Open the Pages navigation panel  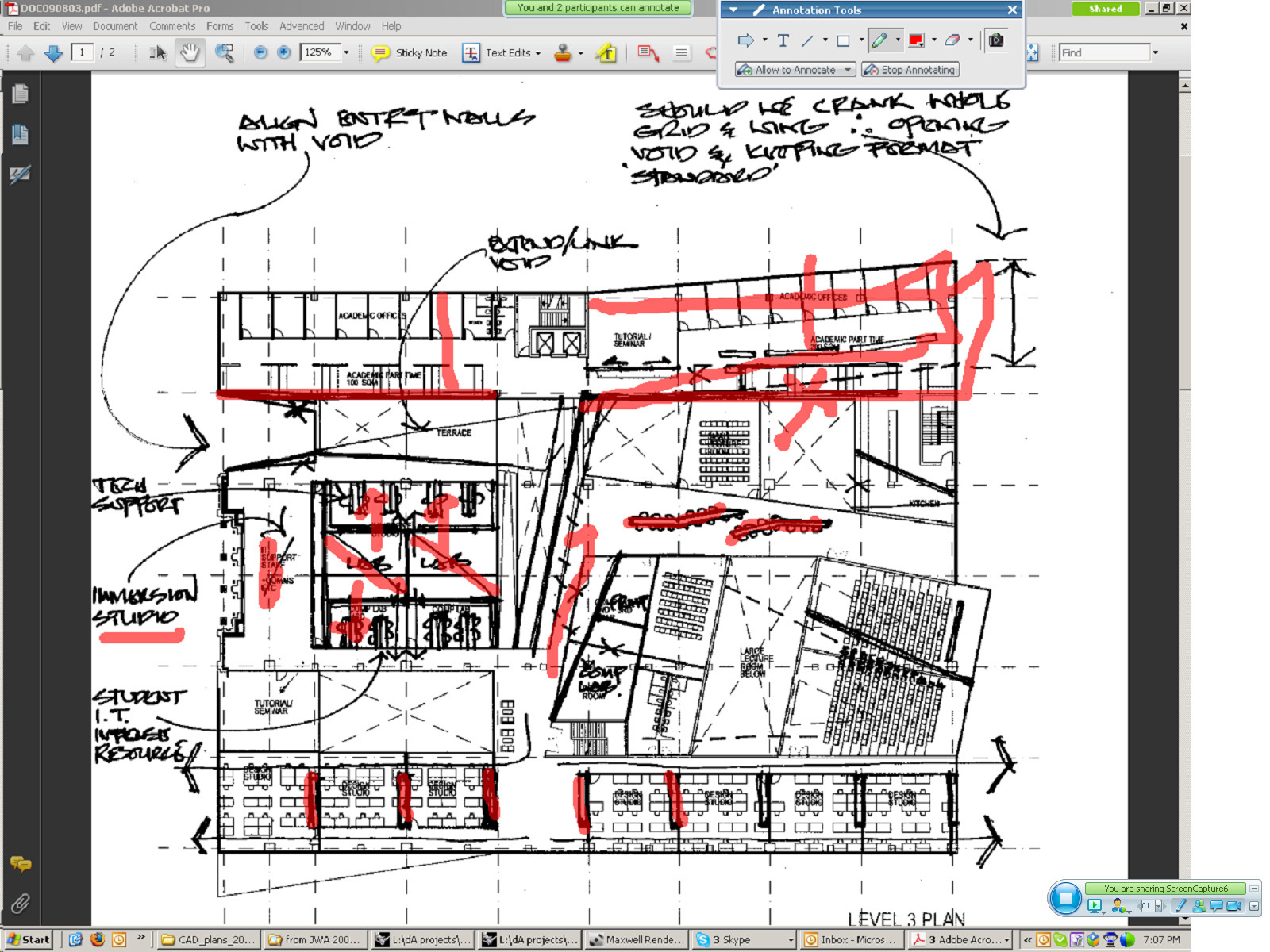tap(21, 94)
